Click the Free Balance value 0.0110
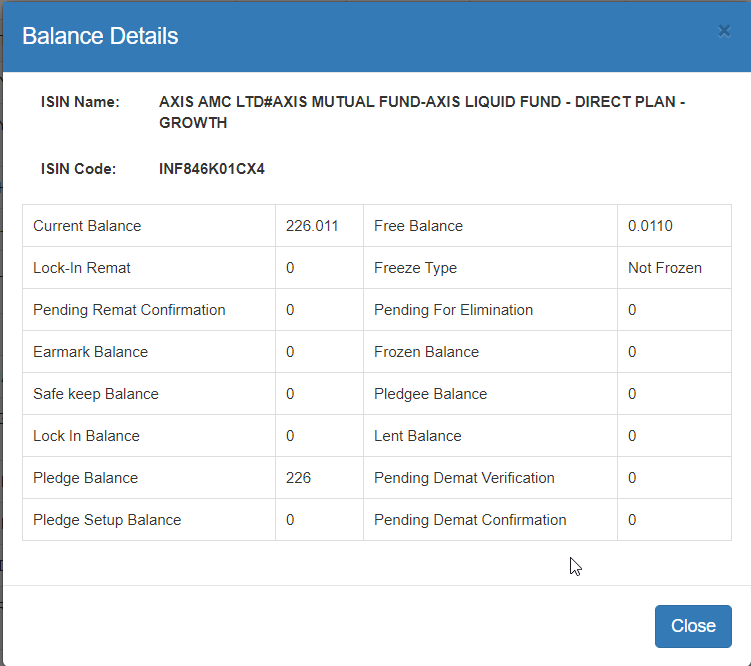Screen dimensions: 751x666 click(650, 226)
